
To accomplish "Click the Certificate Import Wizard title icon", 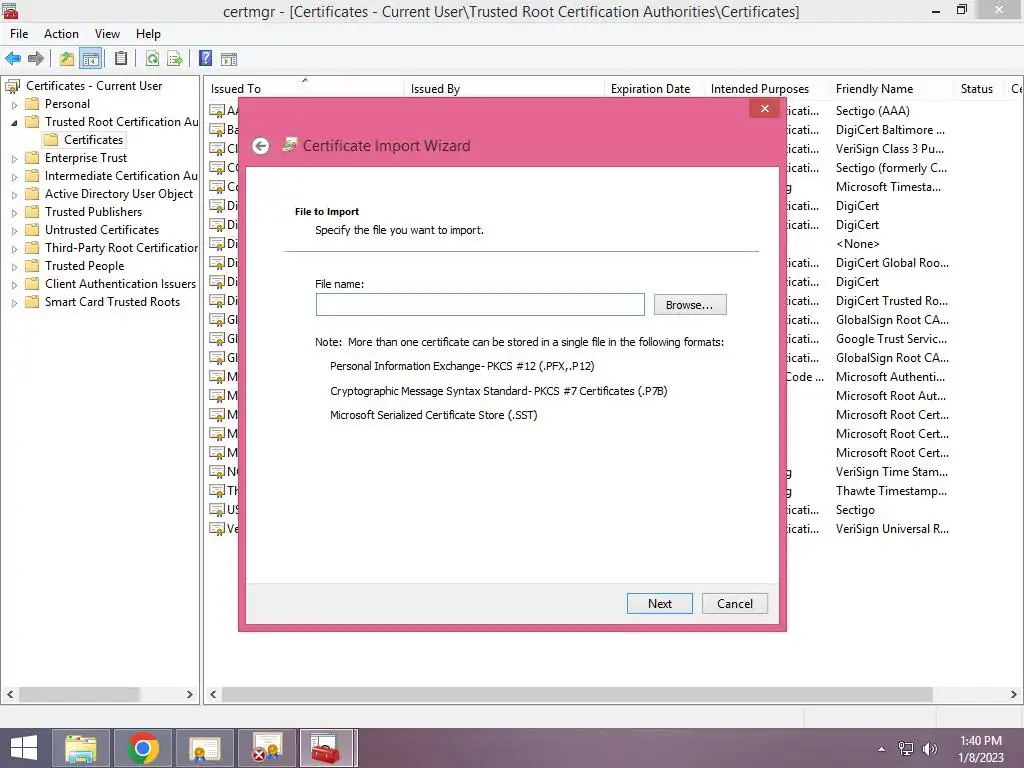I will pos(289,145).
